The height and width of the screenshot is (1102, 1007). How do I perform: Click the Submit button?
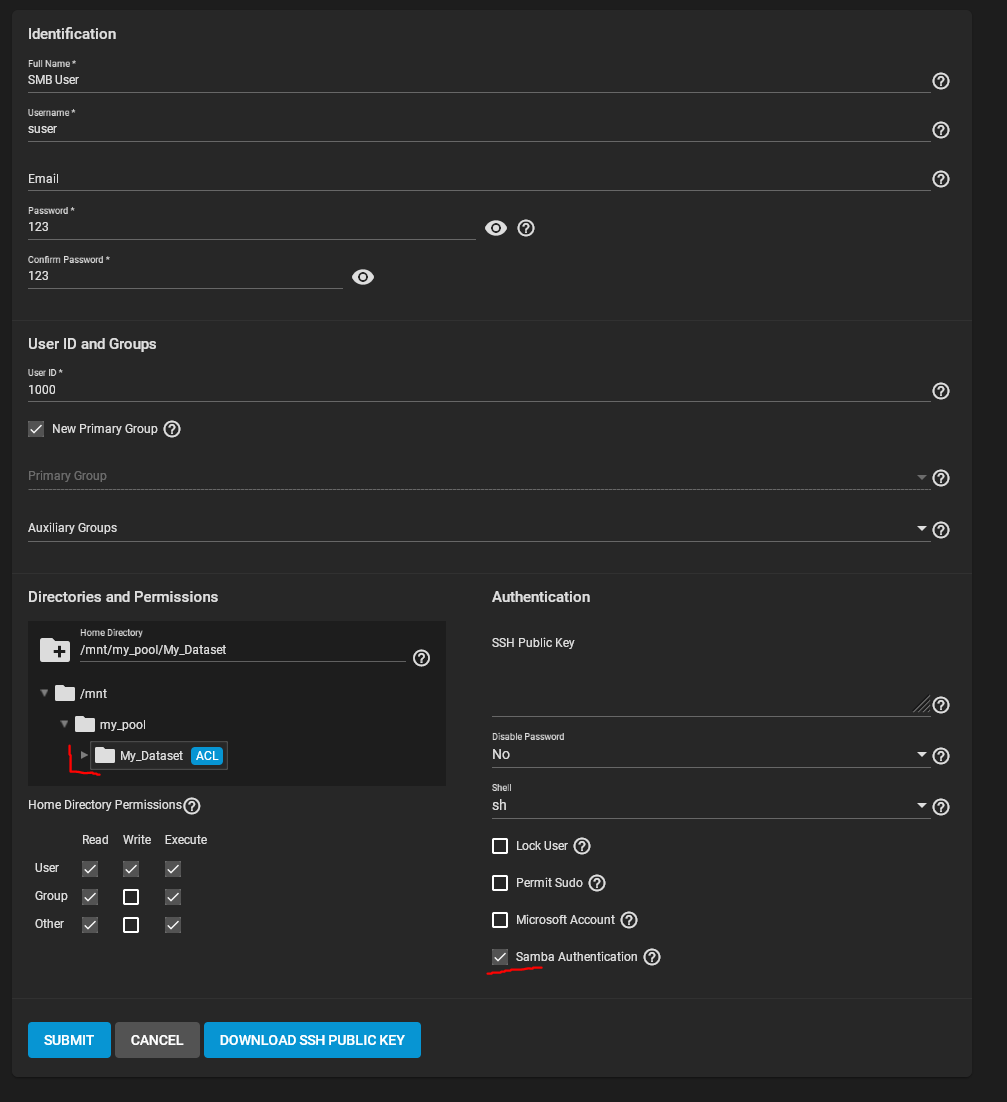69,1040
